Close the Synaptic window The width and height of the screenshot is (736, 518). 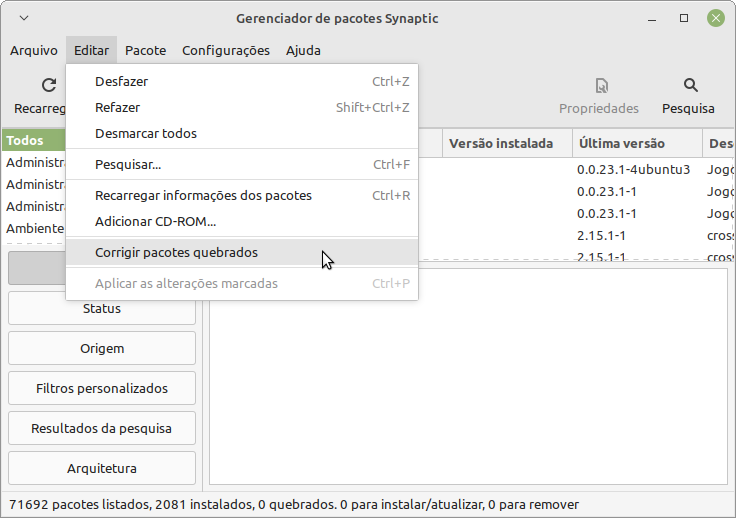716,18
